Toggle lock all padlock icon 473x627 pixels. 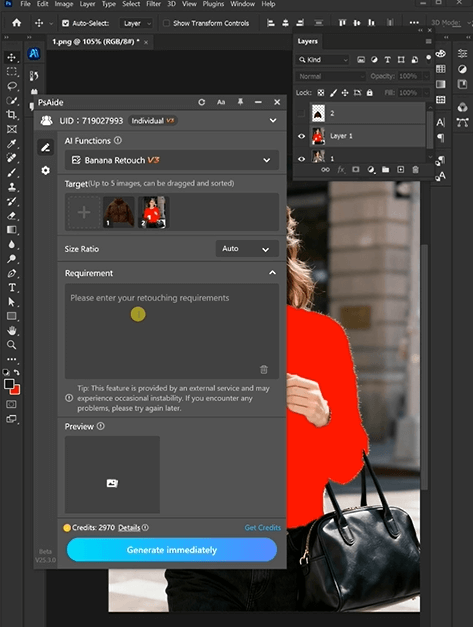(x=370, y=93)
